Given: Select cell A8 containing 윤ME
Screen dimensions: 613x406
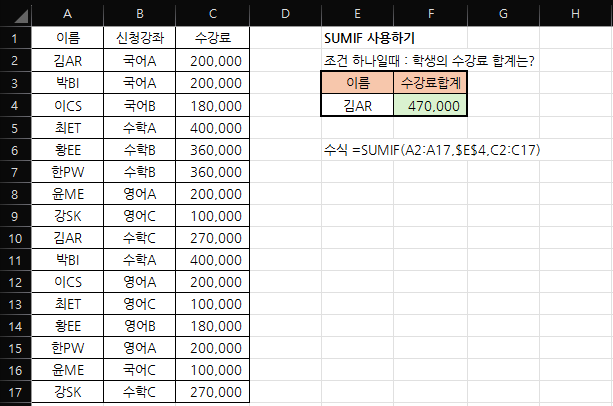Looking at the screenshot, I should [68, 194].
